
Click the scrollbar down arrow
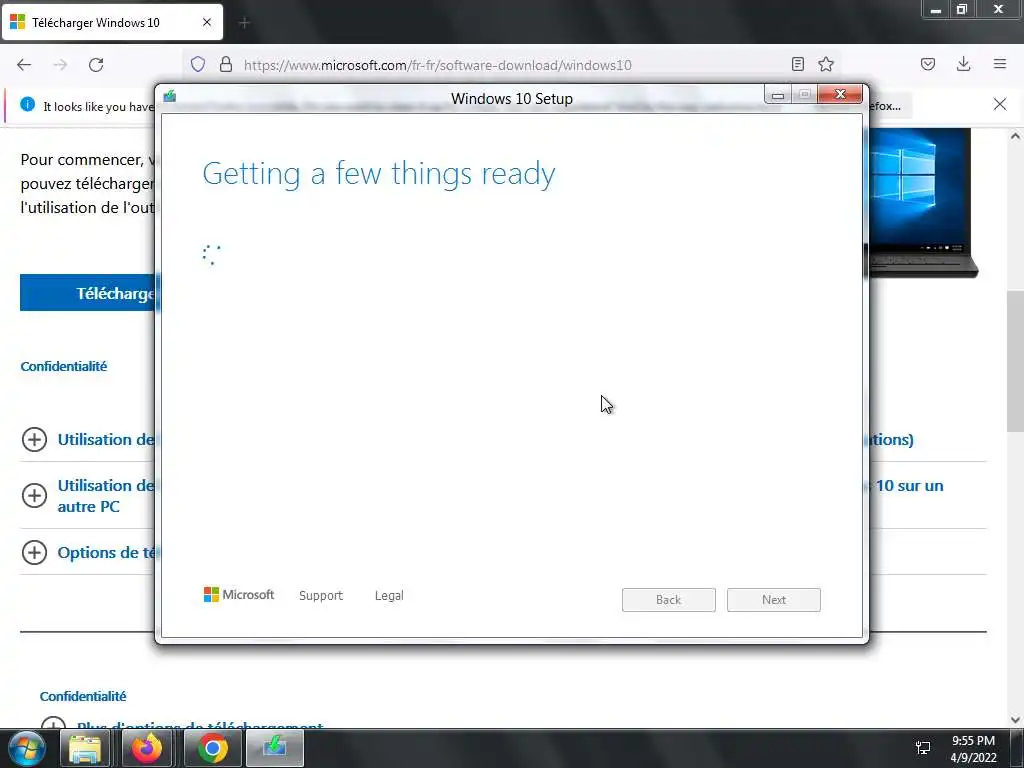1014,720
